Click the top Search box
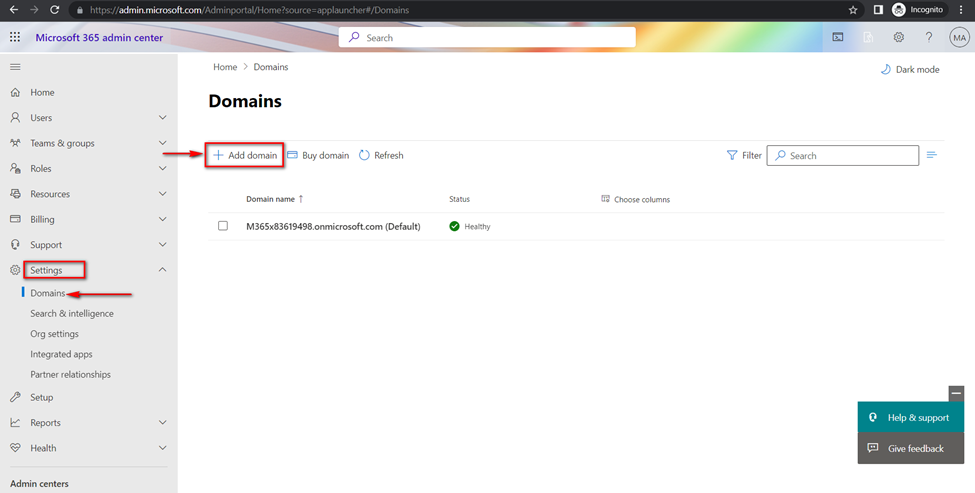 (487, 37)
